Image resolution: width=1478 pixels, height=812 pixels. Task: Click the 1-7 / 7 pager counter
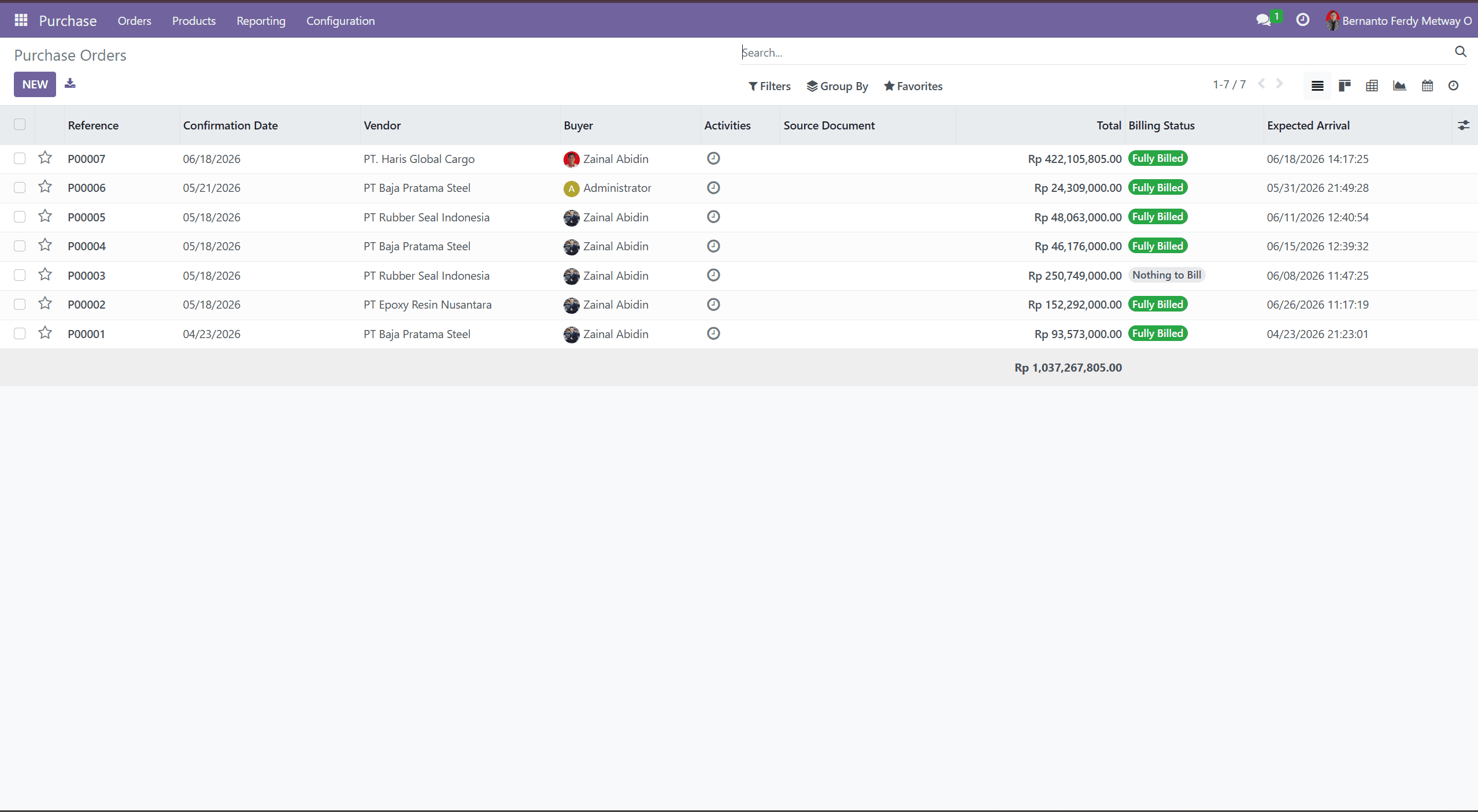tap(1229, 84)
